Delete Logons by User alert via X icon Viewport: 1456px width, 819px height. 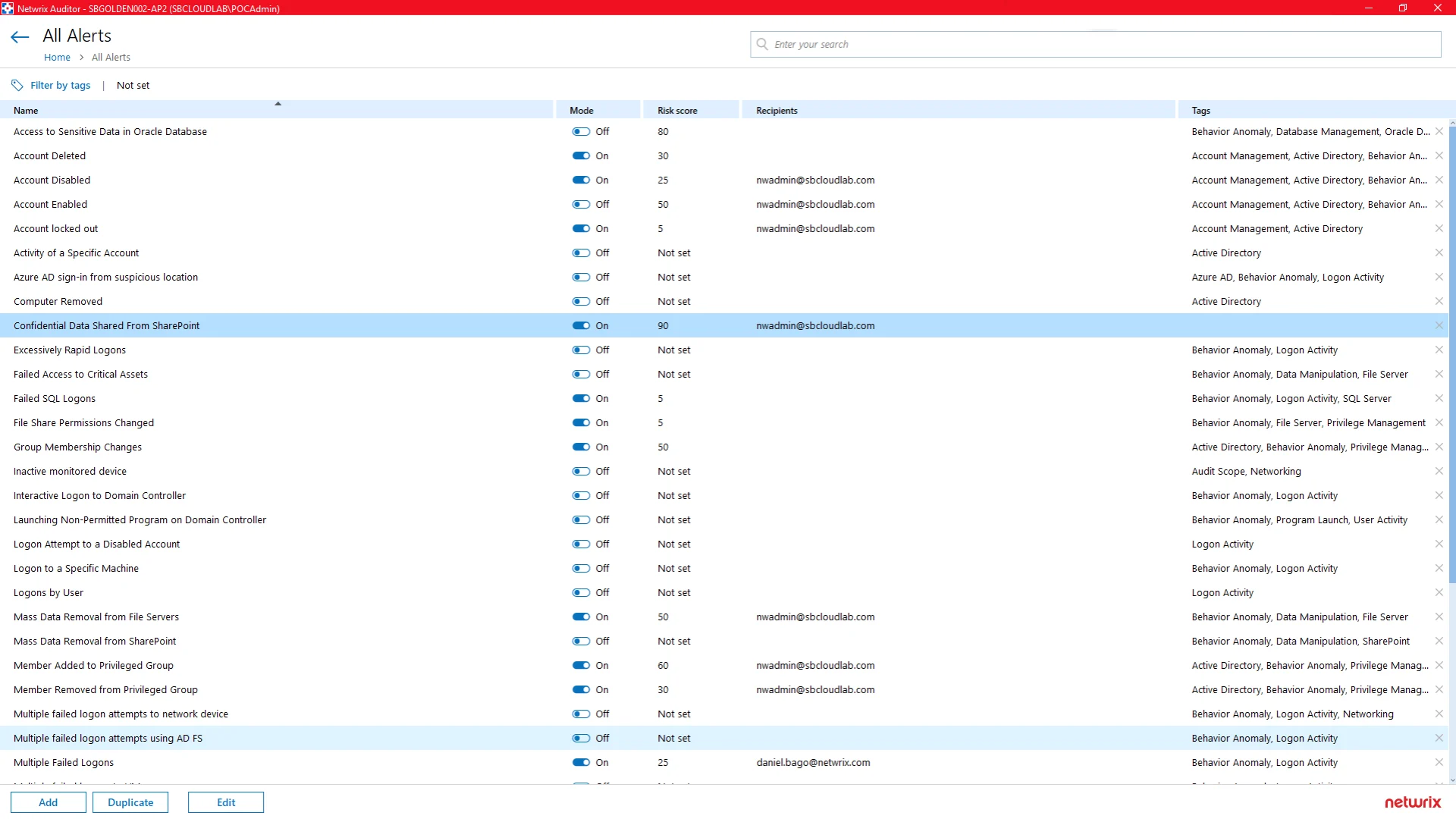pos(1439,592)
